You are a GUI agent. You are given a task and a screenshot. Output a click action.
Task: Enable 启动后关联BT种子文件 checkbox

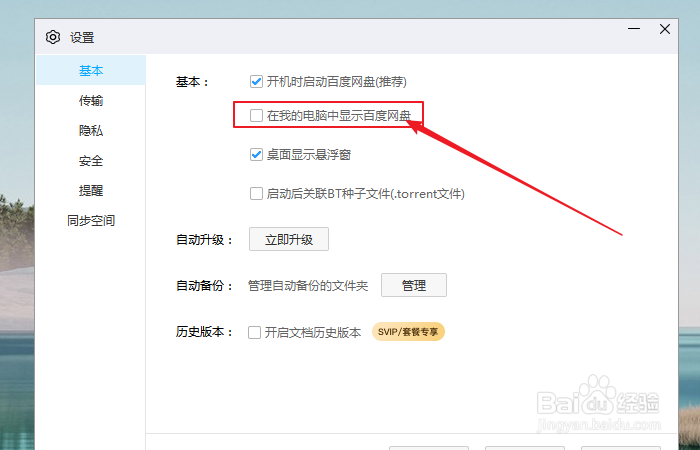click(x=256, y=194)
